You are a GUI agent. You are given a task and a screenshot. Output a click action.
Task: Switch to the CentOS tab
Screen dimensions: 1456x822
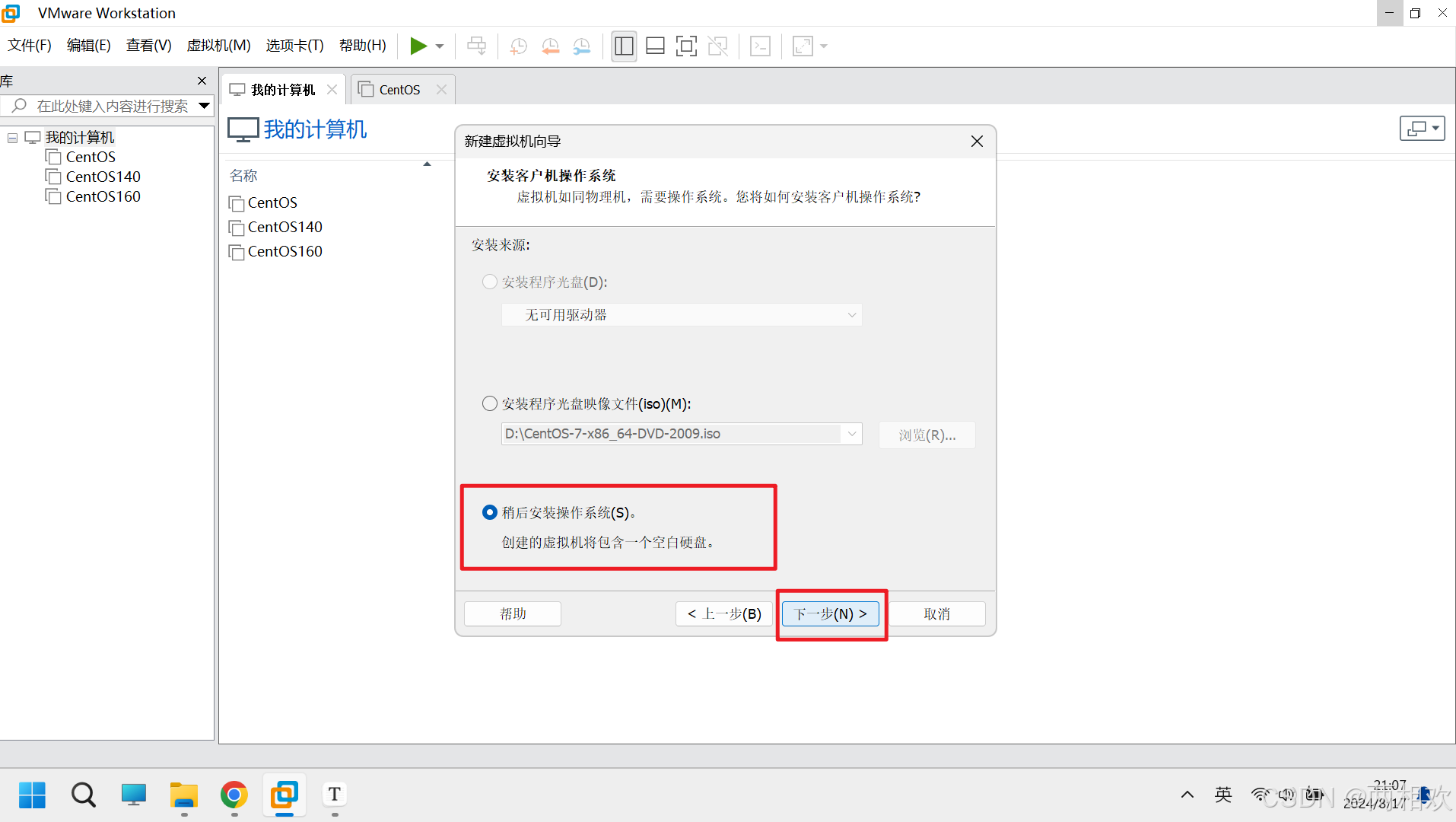399,90
